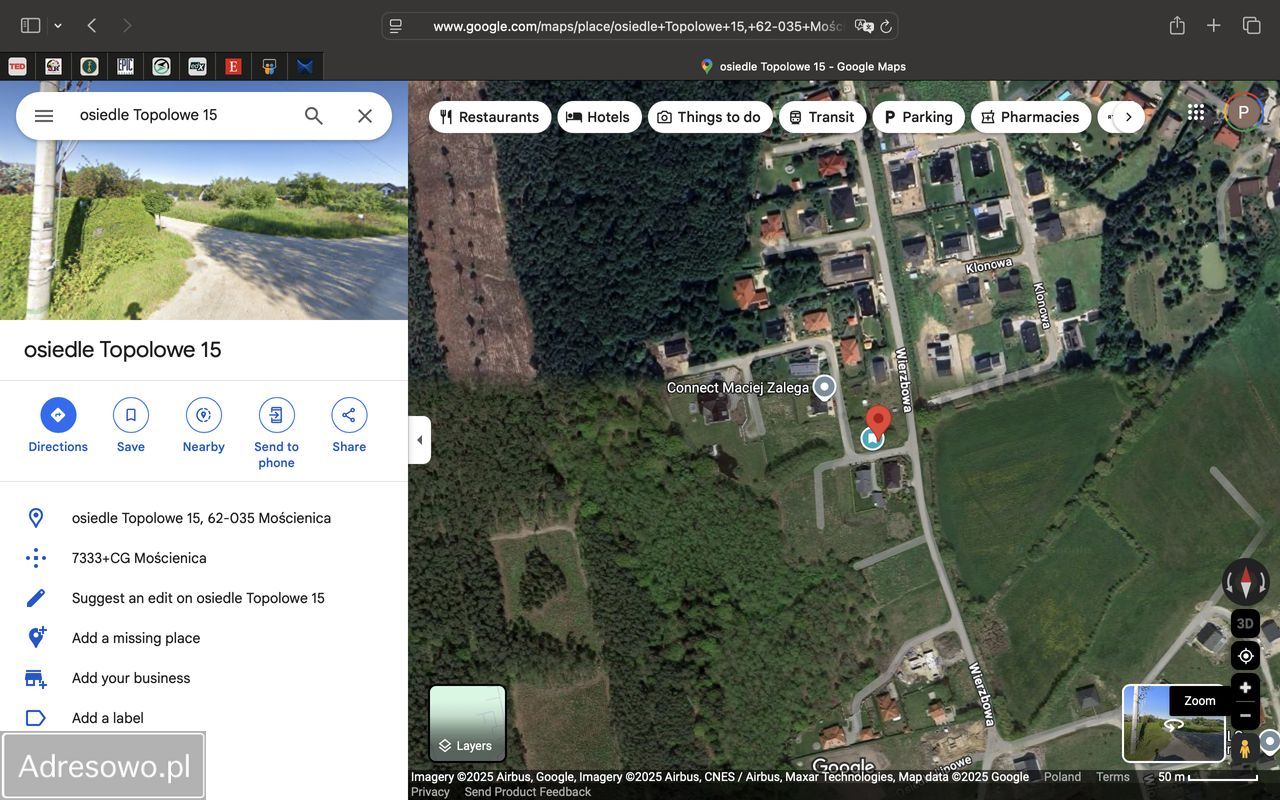The width and height of the screenshot is (1280, 800).
Task: Clear the search box with the X
Action: 365,116
